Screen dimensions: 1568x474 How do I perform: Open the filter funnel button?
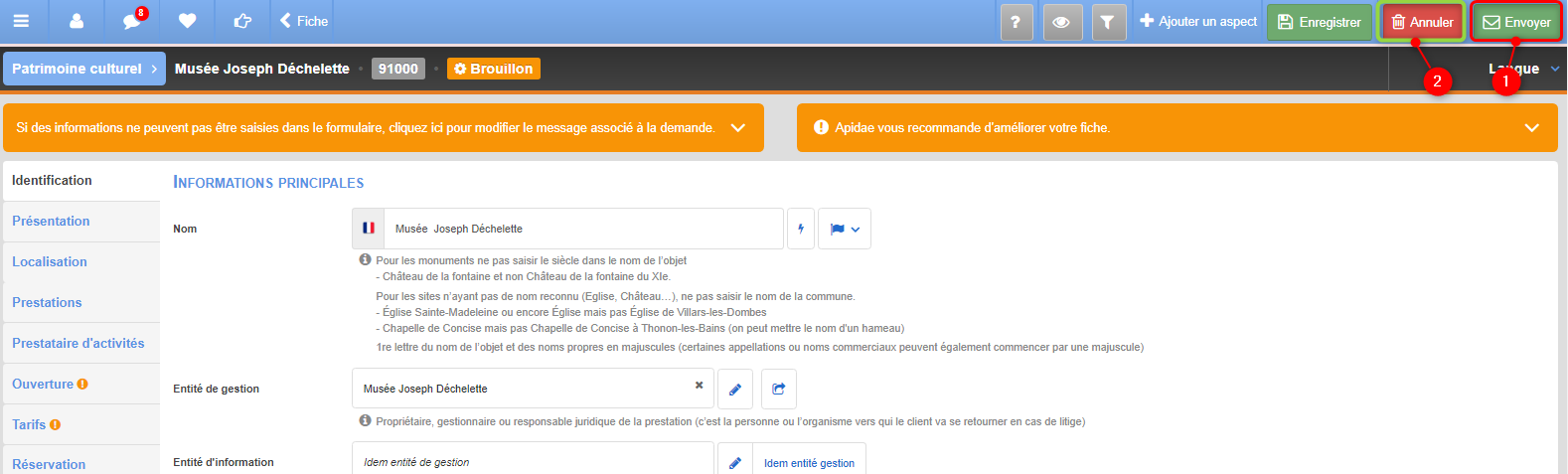click(x=1107, y=22)
